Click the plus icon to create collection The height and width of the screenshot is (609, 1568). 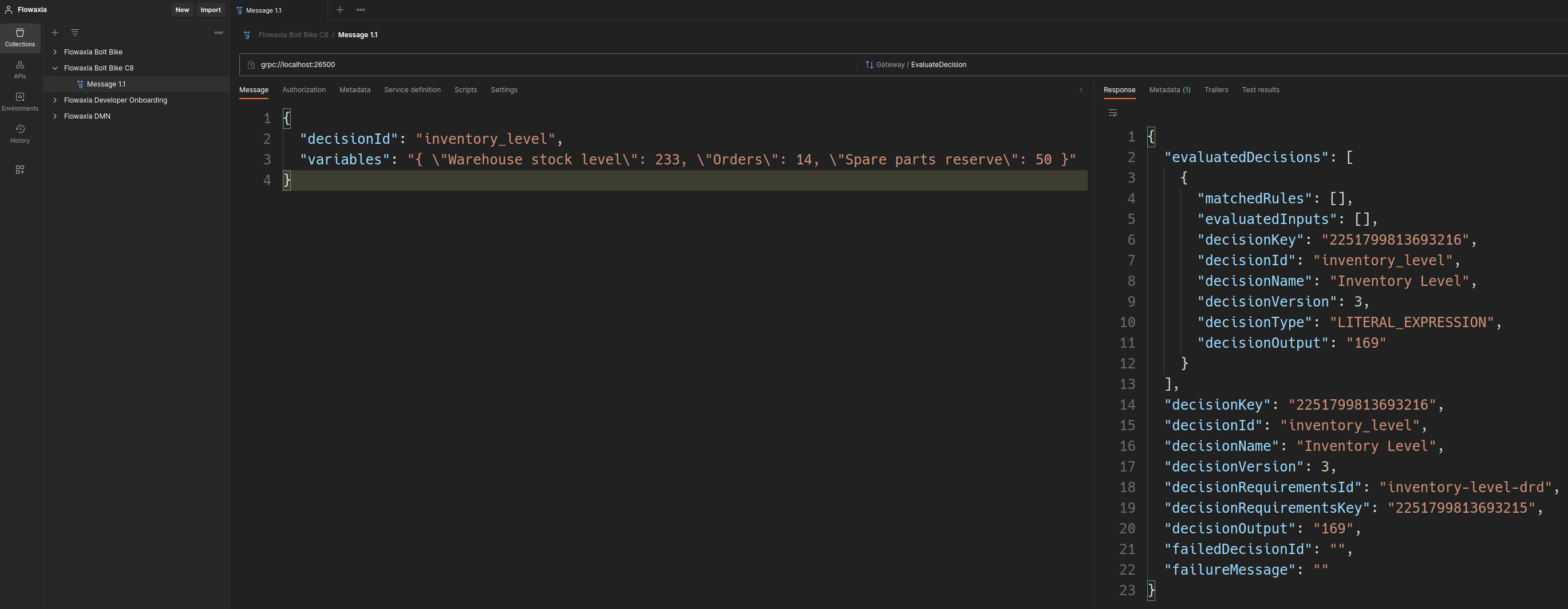click(x=55, y=33)
